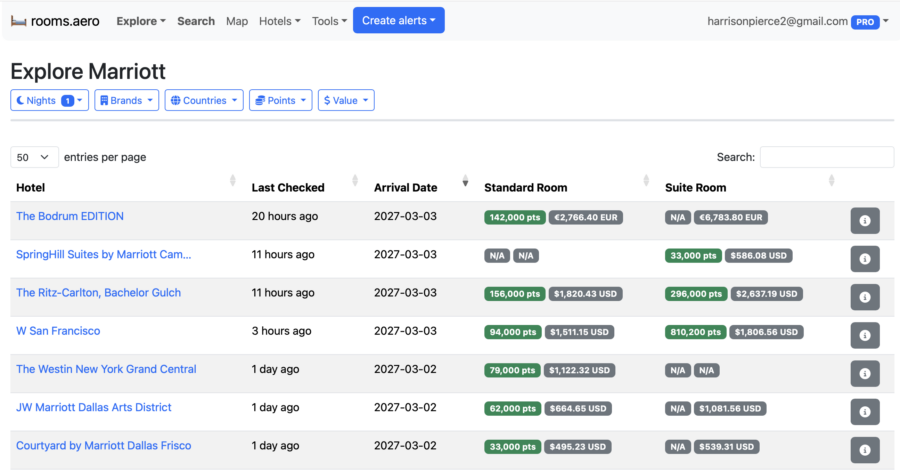The image size is (900, 472).
Task: Click the $2,637.19 USD suite price
Action: [766, 294]
